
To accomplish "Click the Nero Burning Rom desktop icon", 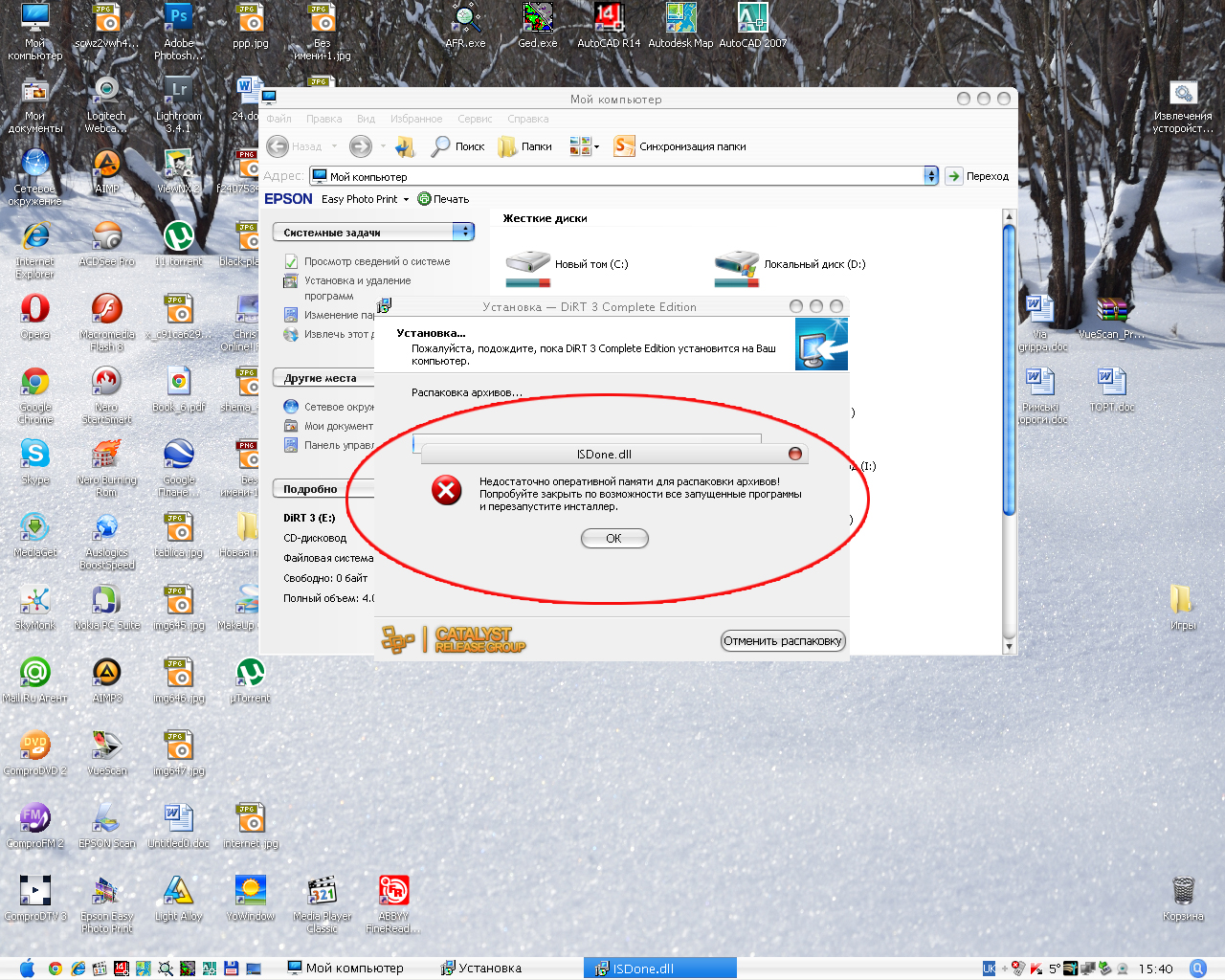I will point(107,468).
